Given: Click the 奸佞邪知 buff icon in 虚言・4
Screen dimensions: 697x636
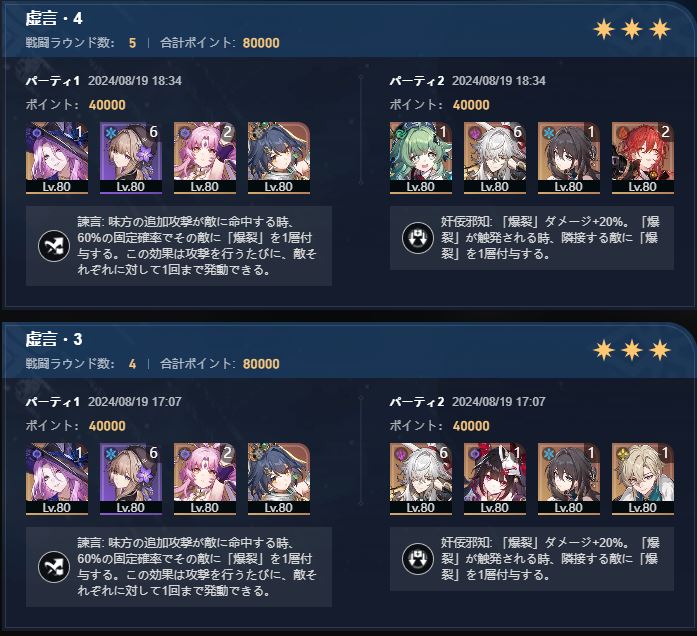Looking at the screenshot, I should (x=417, y=238).
